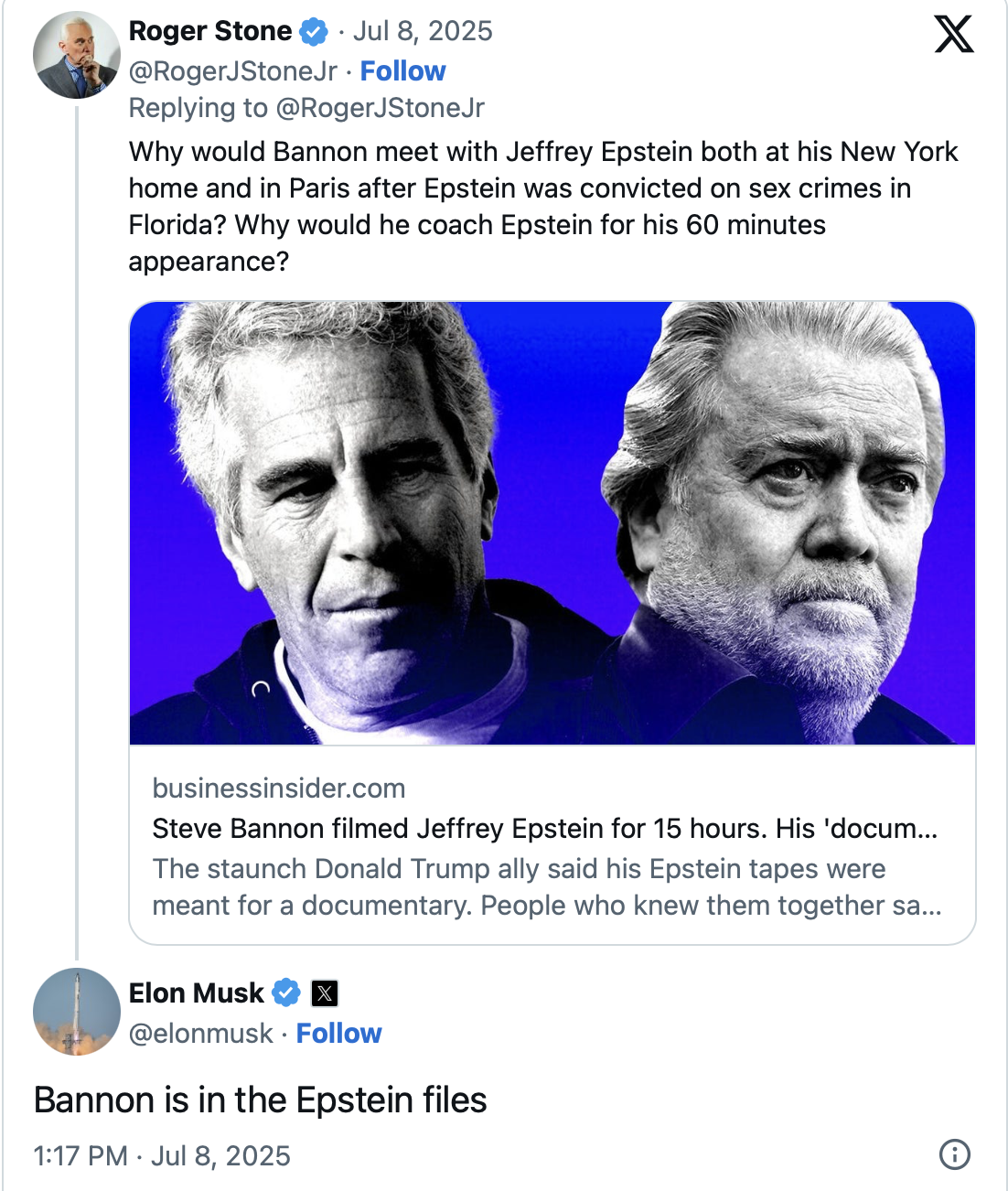
Task: Open the Business Insider article preview image
Action: click(552, 523)
